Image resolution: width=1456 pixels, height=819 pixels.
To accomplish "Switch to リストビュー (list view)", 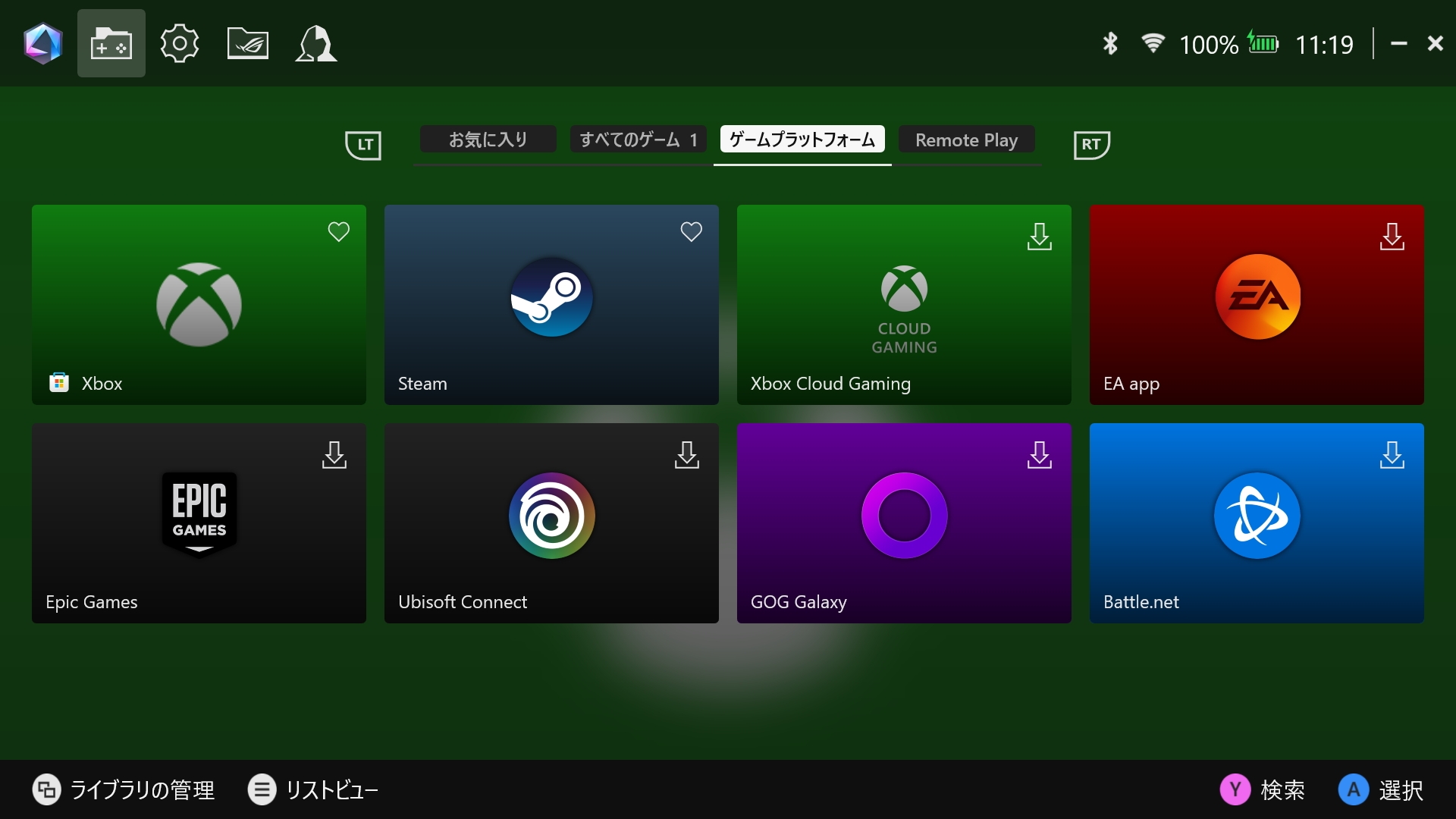I will [312, 789].
